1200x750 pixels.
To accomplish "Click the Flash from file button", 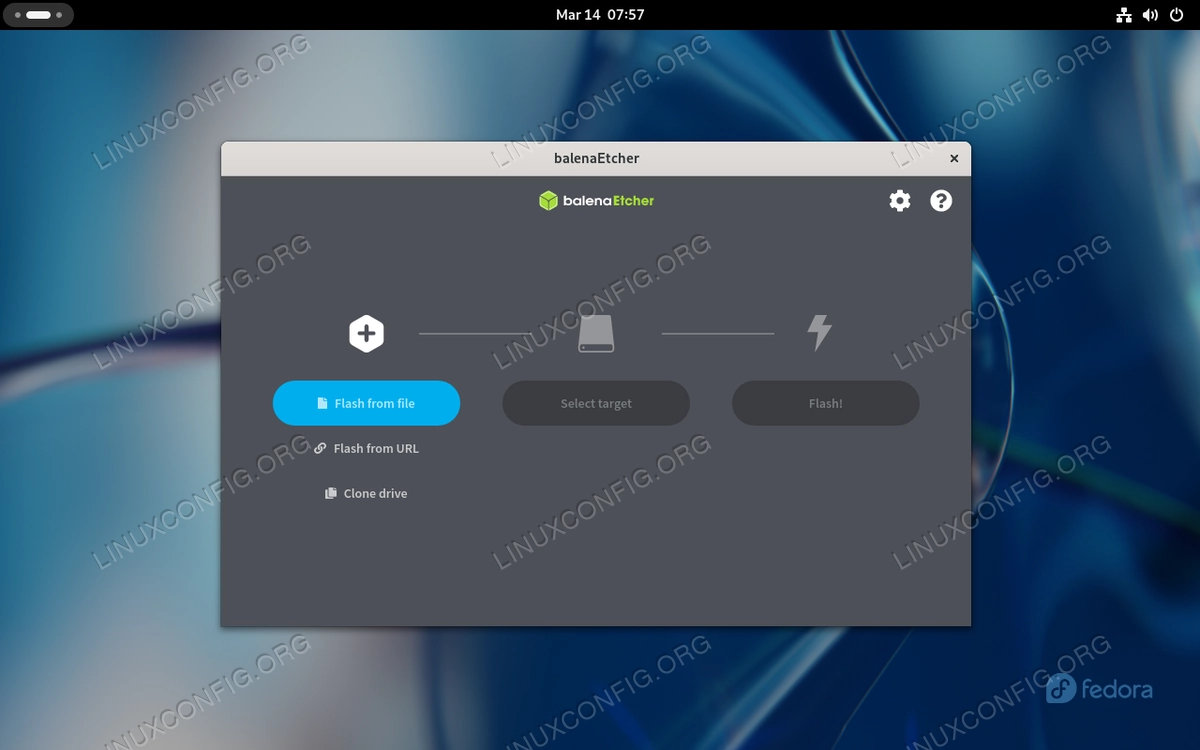I will pos(366,403).
